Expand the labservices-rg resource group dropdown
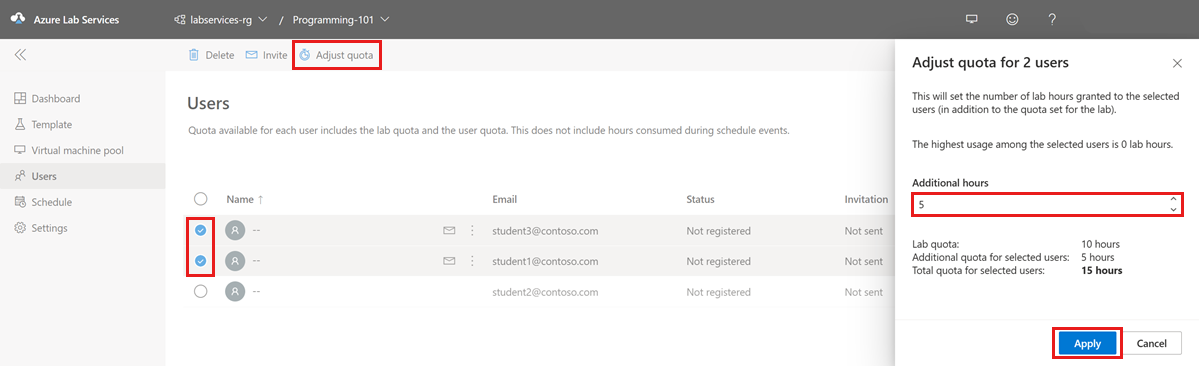The height and width of the screenshot is (366, 1199). 220,19
